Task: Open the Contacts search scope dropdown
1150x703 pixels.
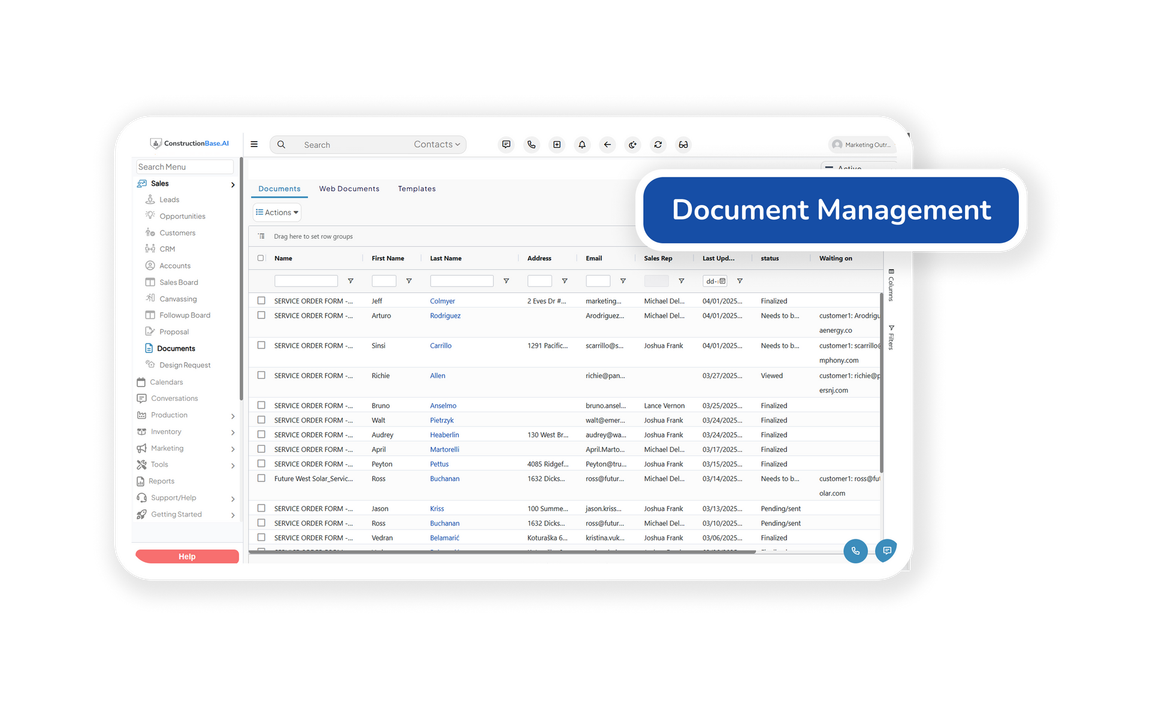Action: click(436, 144)
